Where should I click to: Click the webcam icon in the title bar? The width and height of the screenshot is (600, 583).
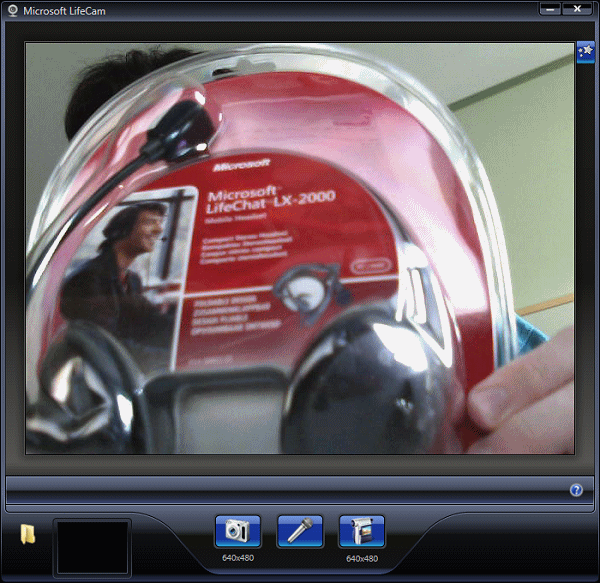click(11, 10)
